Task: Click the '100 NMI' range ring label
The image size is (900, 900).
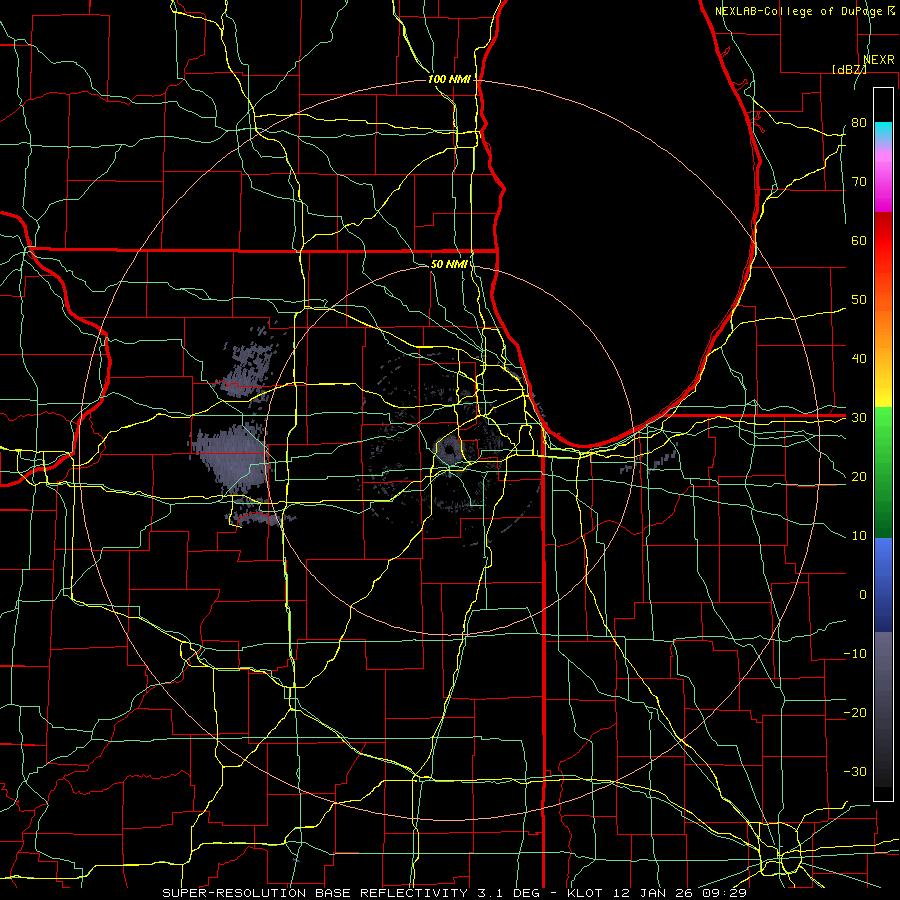Action: pos(449,79)
